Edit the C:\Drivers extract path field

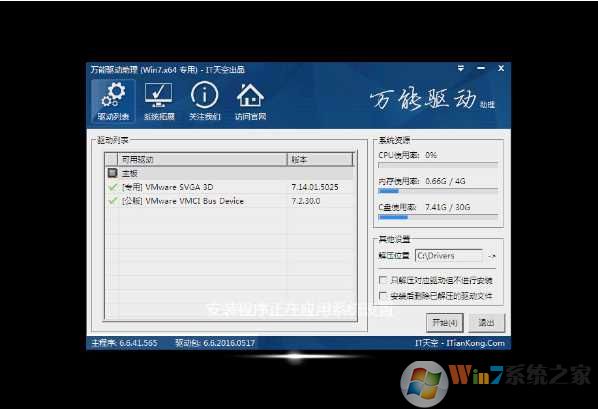449,256
